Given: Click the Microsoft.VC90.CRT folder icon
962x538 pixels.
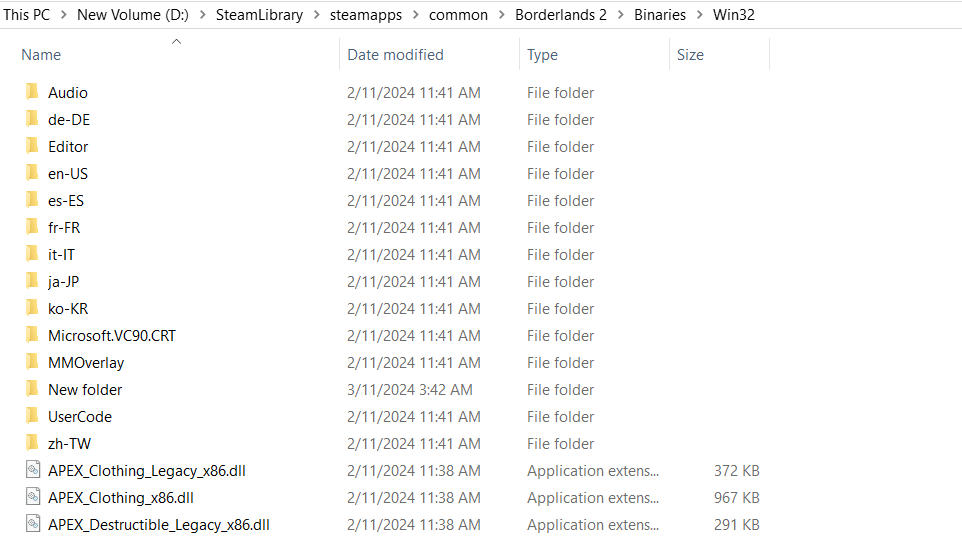Looking at the screenshot, I should 33,335.
